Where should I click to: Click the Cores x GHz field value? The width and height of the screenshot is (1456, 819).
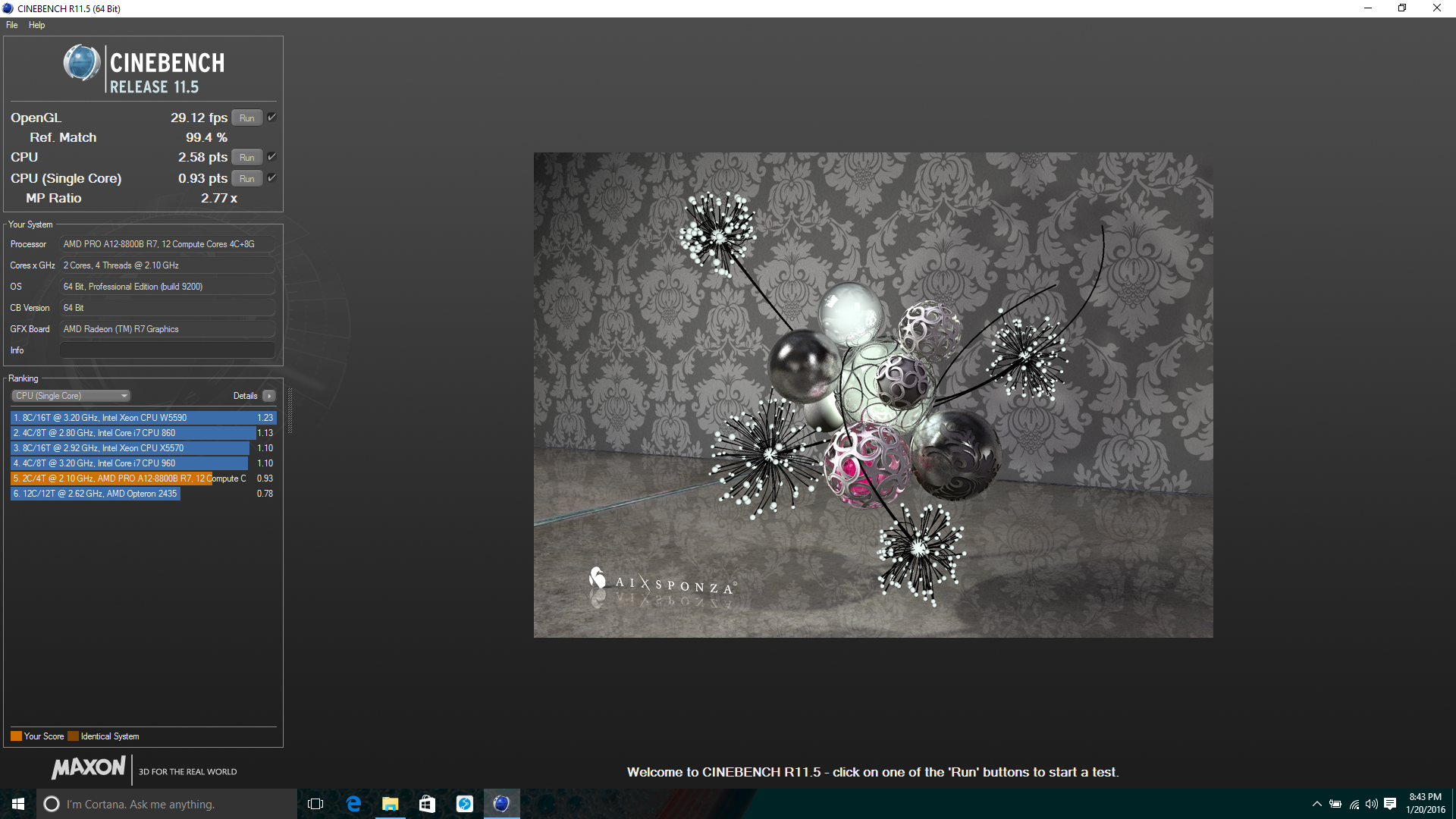(167, 265)
